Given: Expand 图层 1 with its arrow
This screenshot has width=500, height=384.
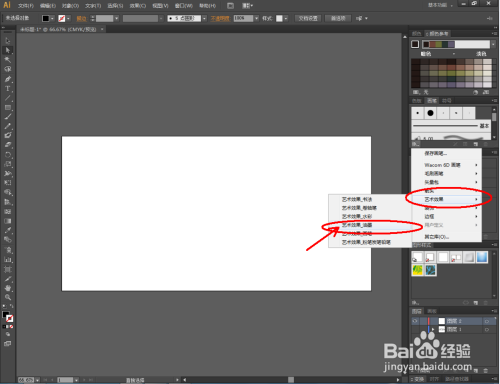Looking at the screenshot, I should (433, 330).
